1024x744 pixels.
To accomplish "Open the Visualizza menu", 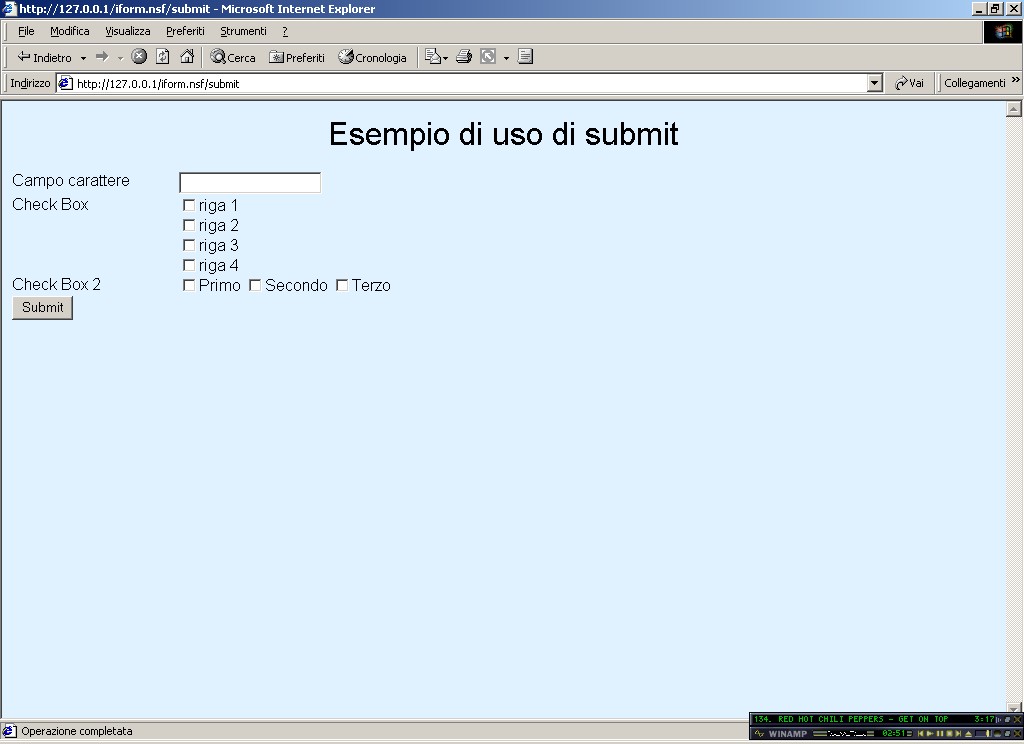I will point(128,31).
